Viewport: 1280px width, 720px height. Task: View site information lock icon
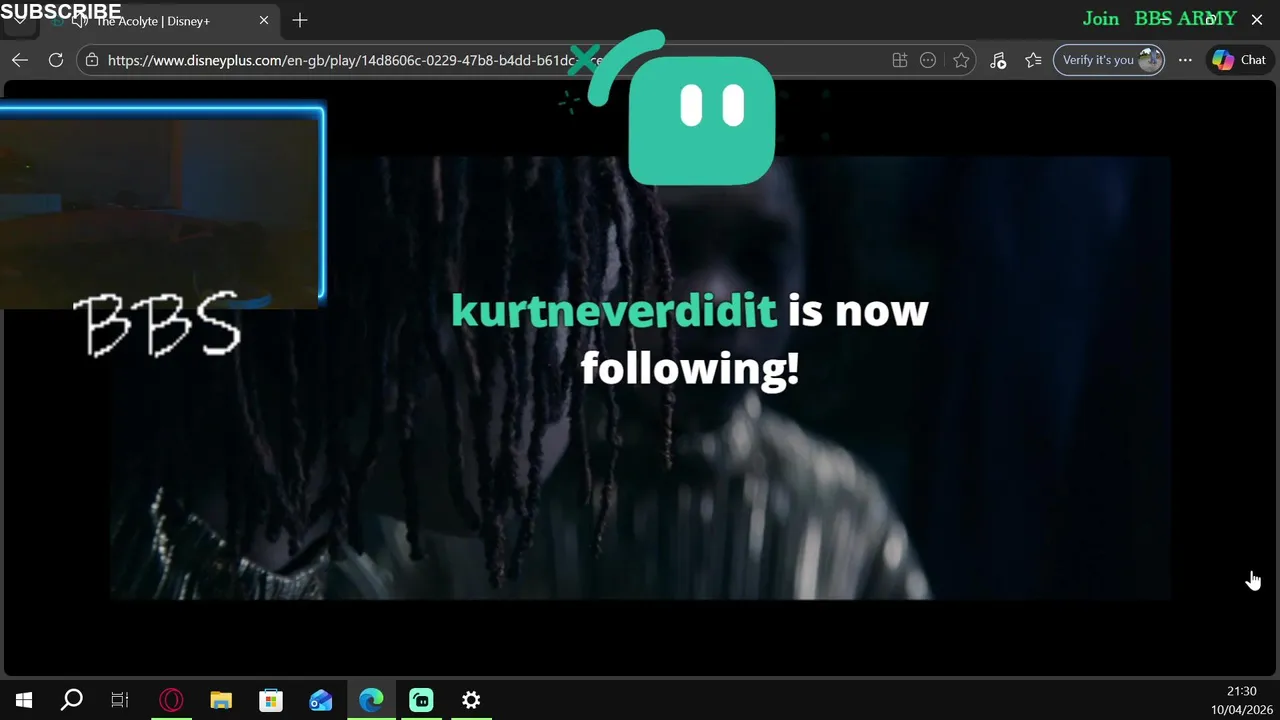92,60
